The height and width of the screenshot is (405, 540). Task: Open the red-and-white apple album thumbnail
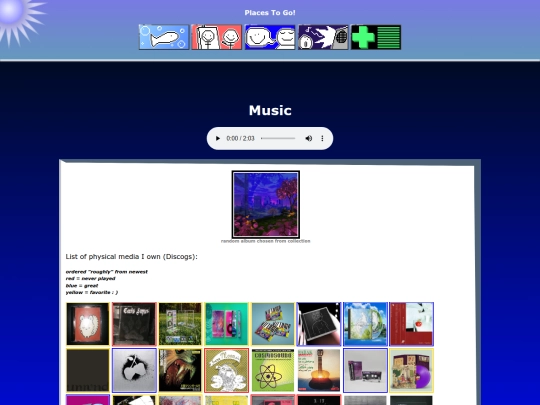412,324
